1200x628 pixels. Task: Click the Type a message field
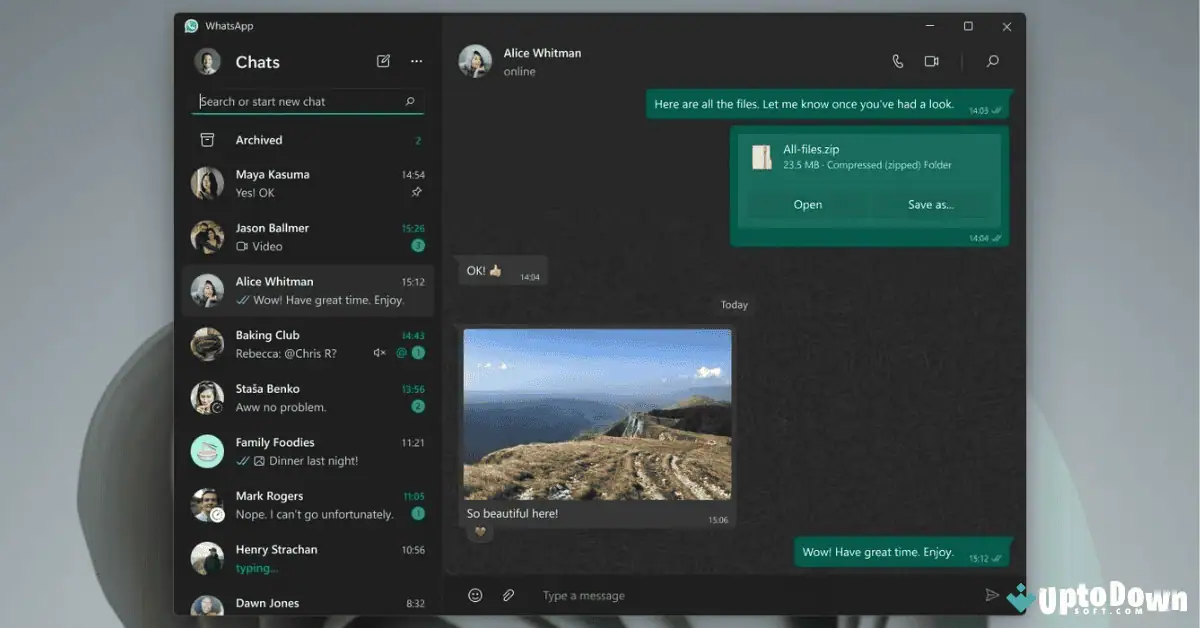click(584, 594)
